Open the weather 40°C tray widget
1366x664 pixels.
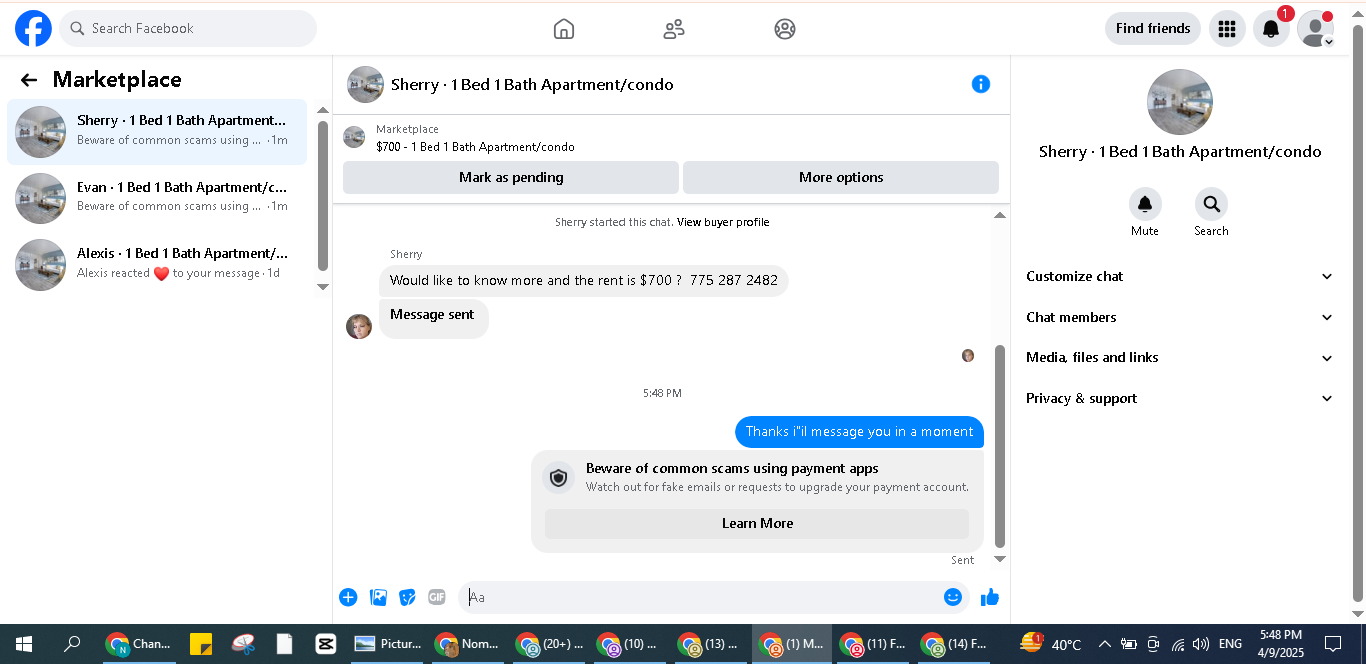1051,644
